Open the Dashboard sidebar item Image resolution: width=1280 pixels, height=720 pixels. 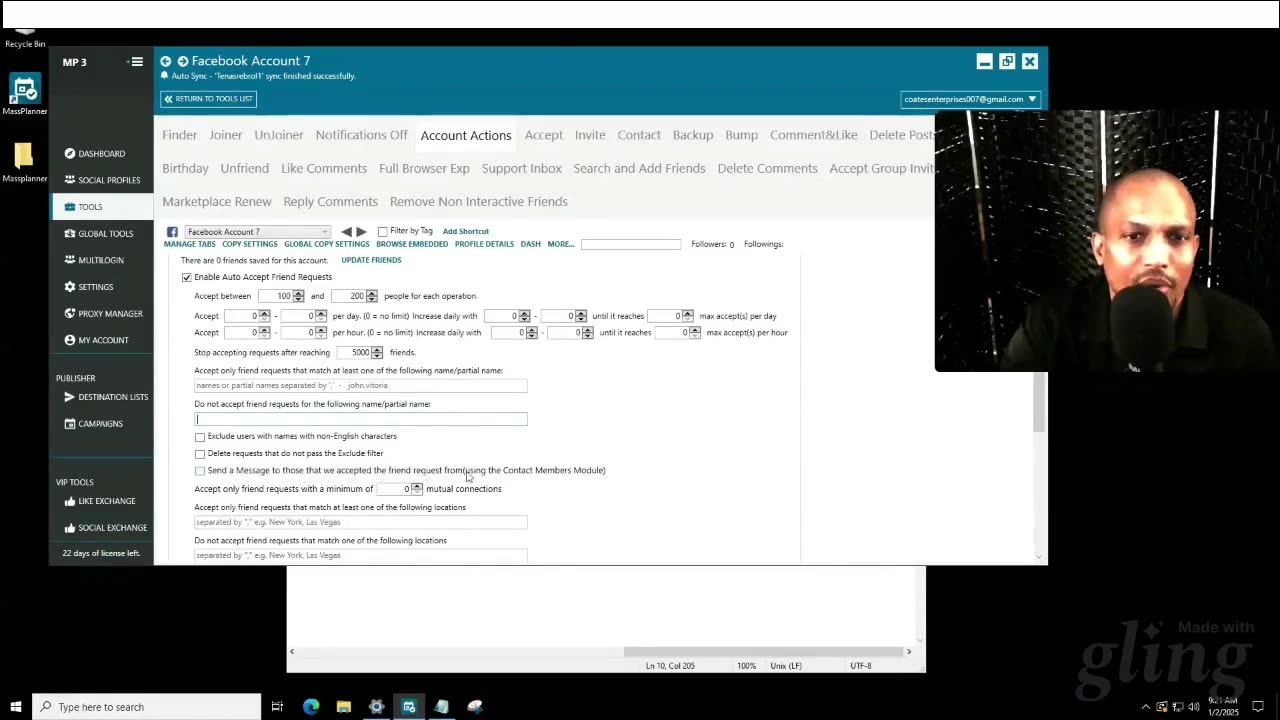click(95, 154)
